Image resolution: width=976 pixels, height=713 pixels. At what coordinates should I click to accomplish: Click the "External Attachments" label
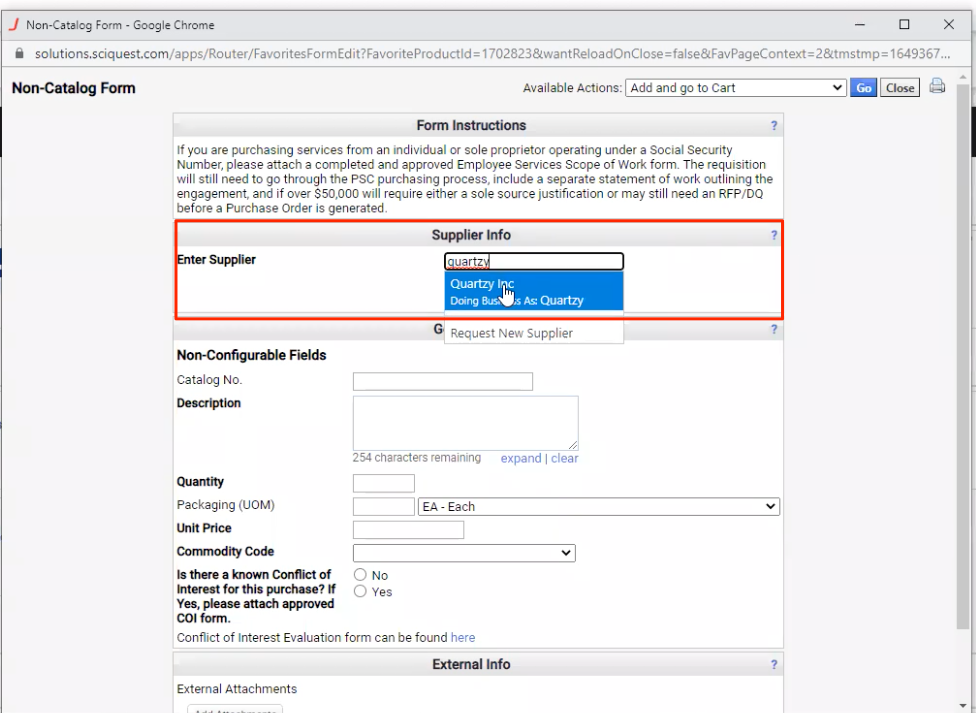[237, 689]
